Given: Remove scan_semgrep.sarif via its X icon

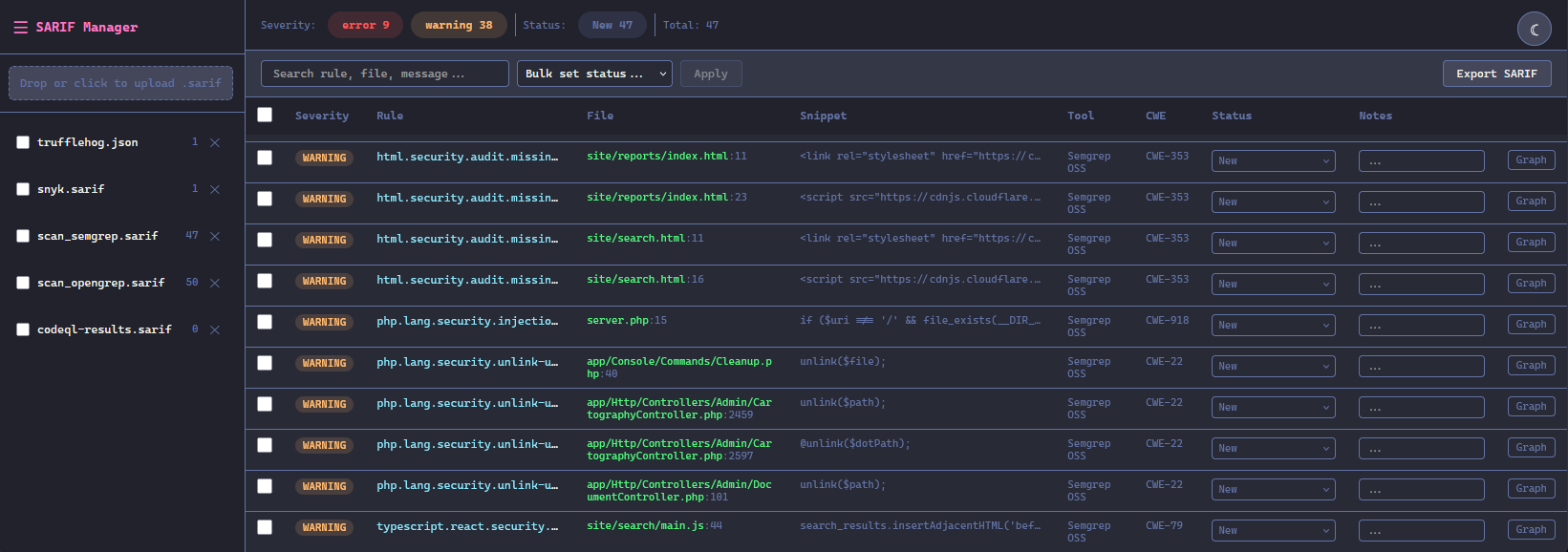Looking at the screenshot, I should (215, 236).
